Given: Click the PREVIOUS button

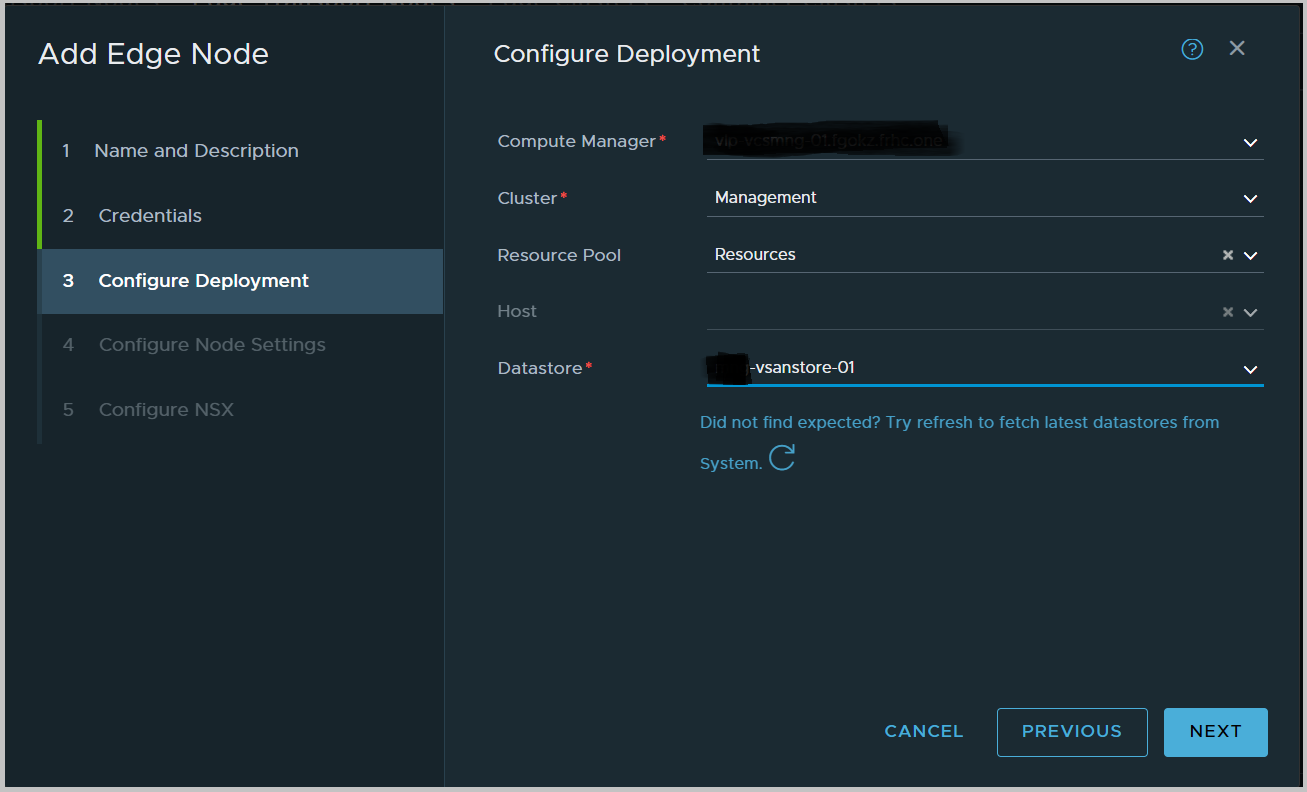Looking at the screenshot, I should coord(1072,731).
